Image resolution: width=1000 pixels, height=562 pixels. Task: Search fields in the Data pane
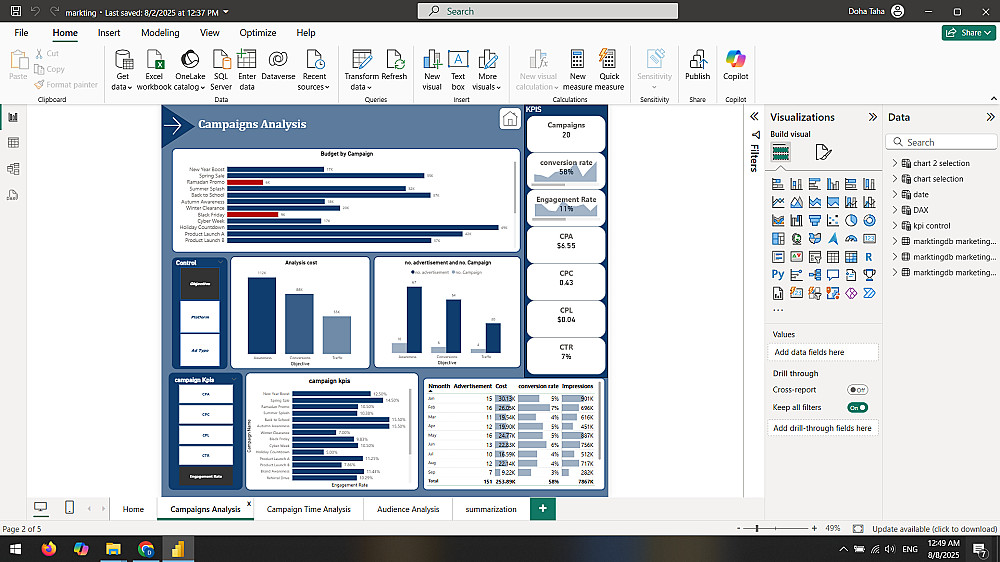click(941, 142)
